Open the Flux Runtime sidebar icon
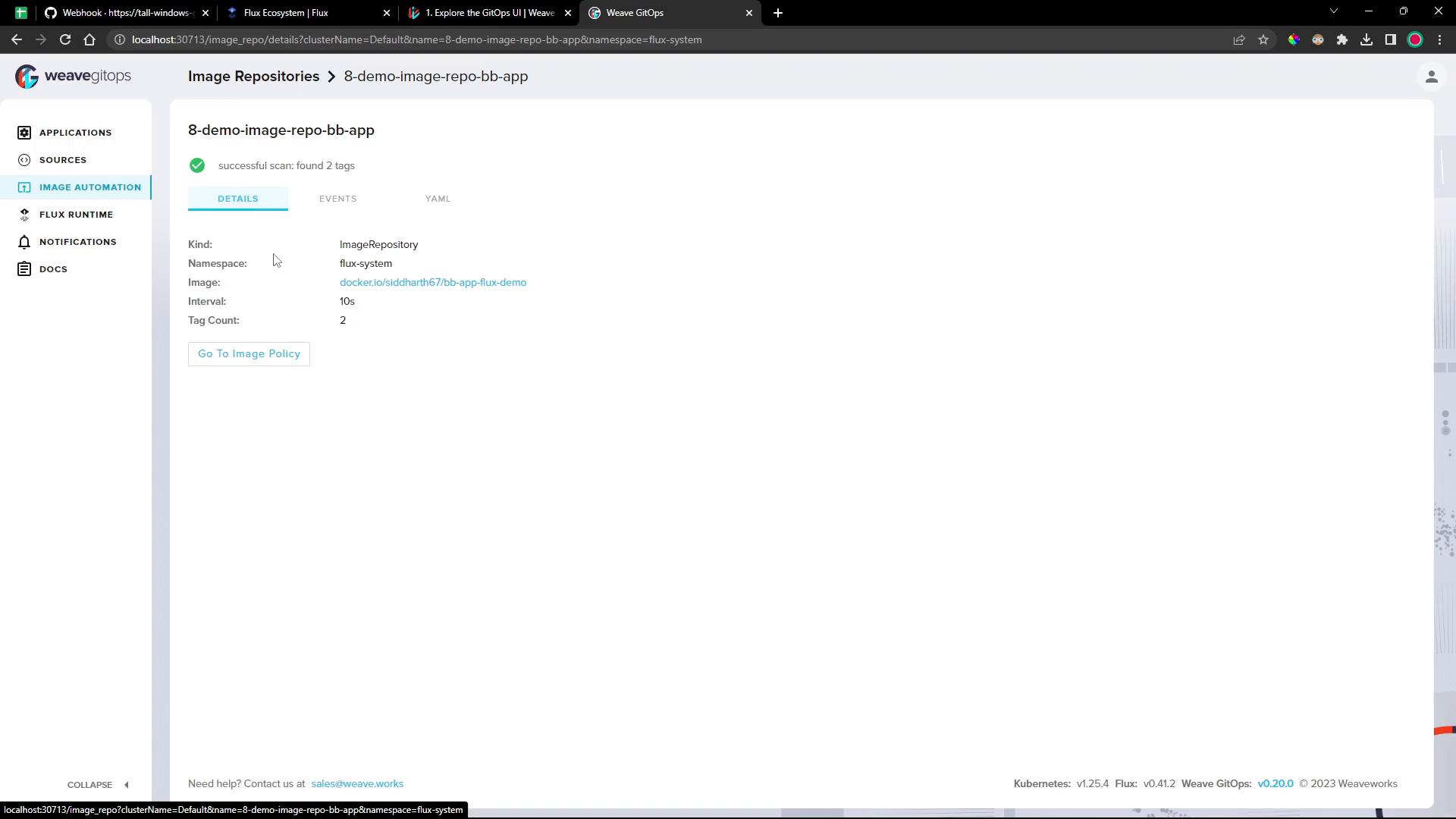 pos(24,215)
